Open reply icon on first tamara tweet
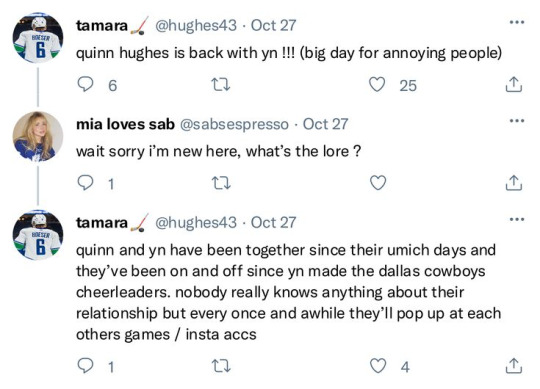 coord(85,84)
